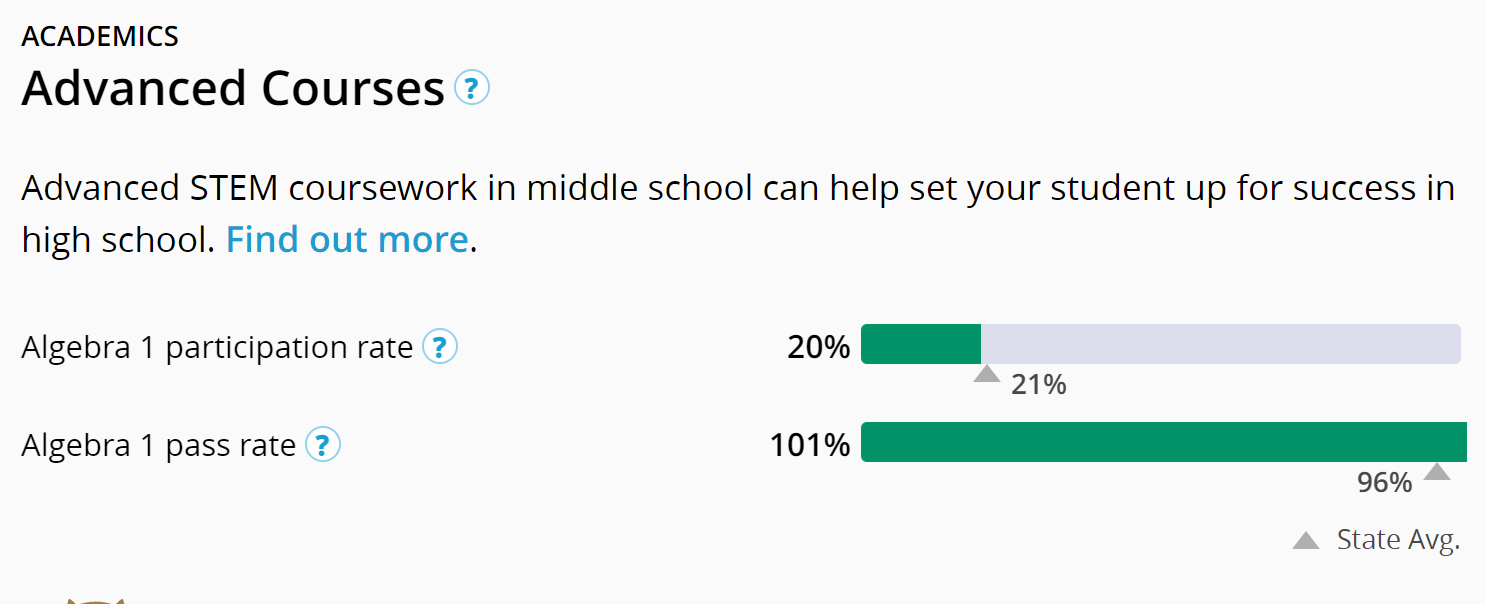The width and height of the screenshot is (1486, 604).
Task: Click the partial brown icon at bottom edge
Action: [95, 600]
